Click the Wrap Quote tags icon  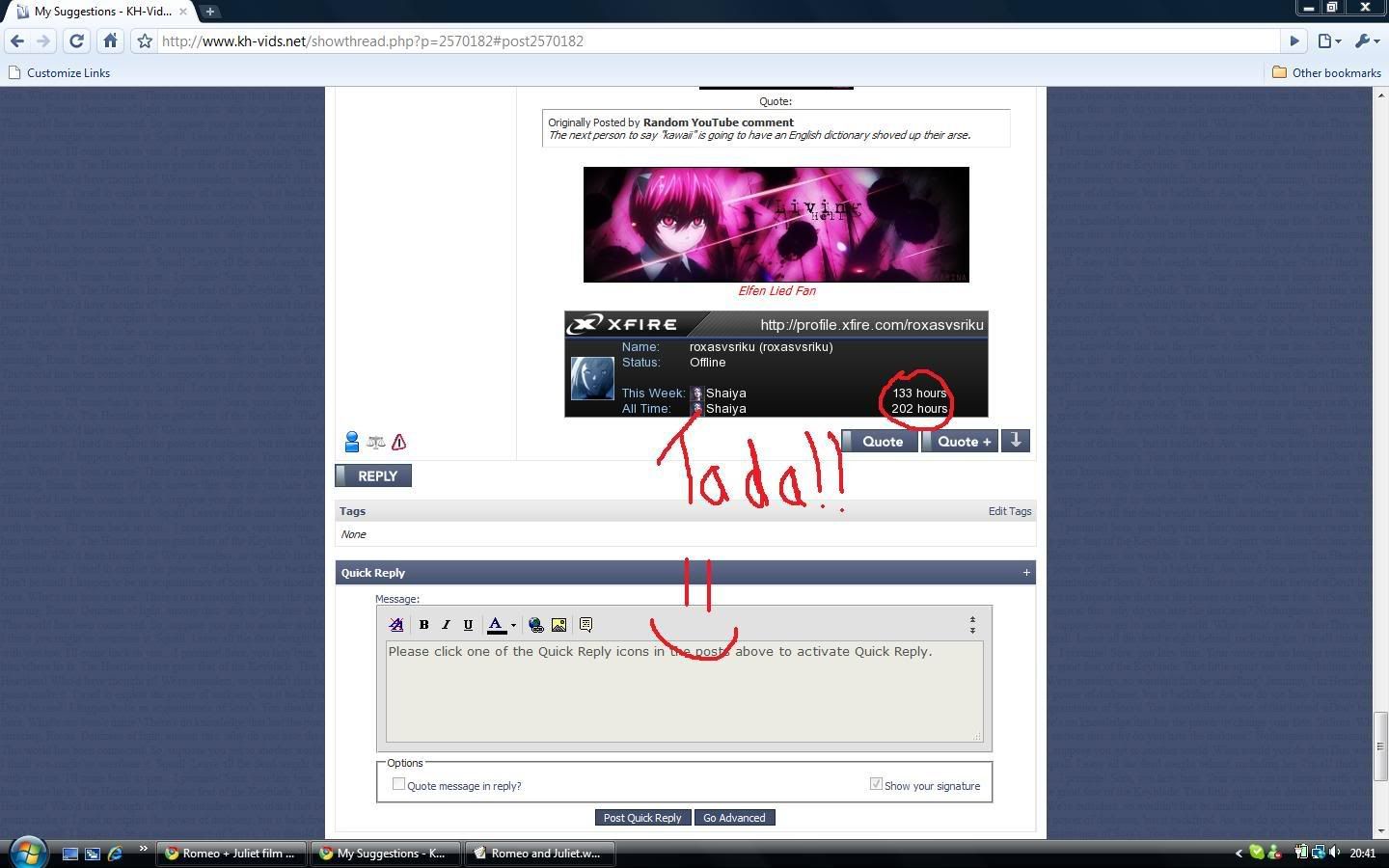tap(586, 625)
